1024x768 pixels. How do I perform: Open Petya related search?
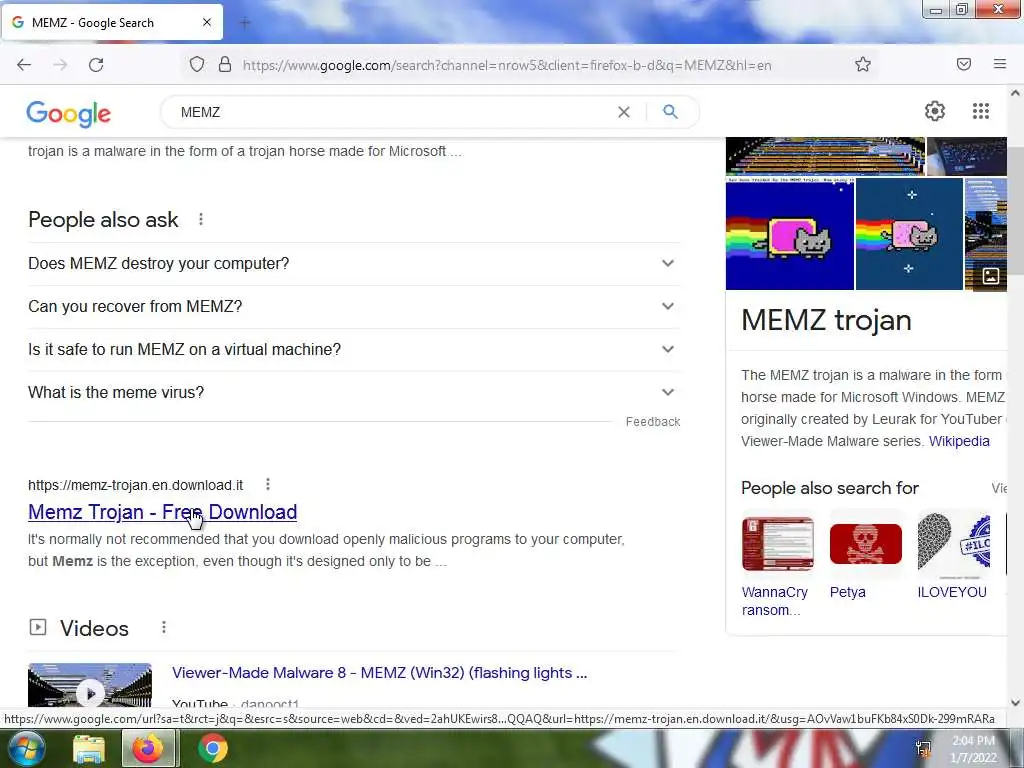coord(847,592)
